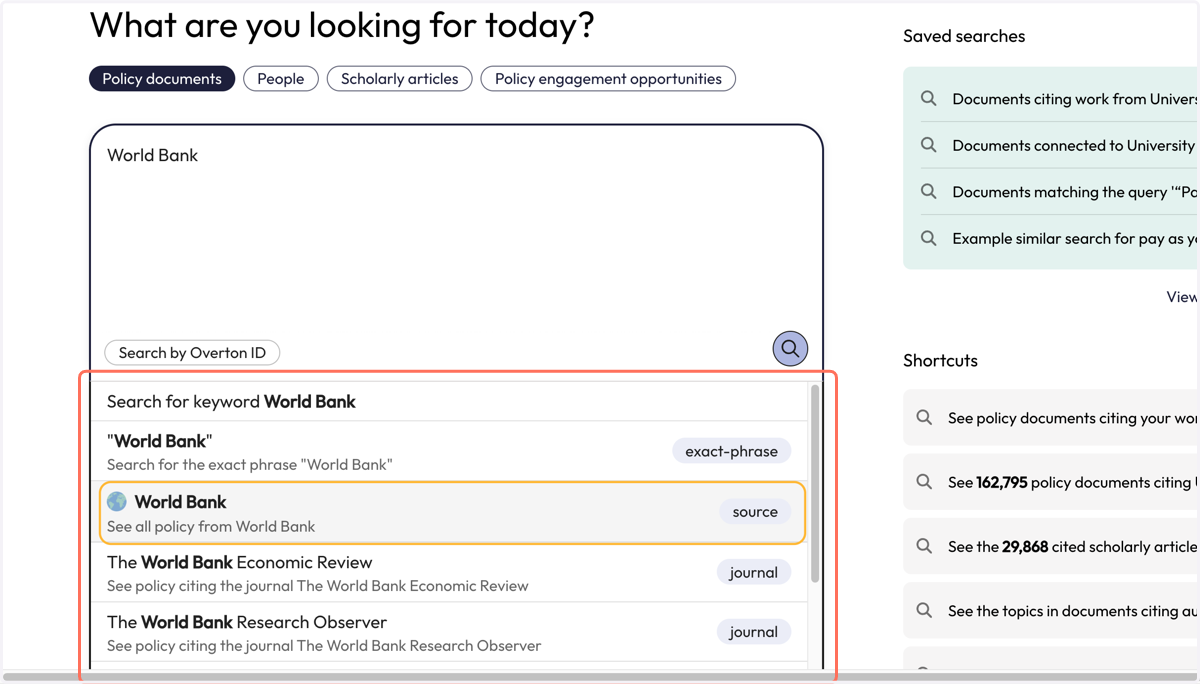This screenshot has width=1200, height=684.
Task: Open See the 29,868 cited scholarly articles shortcut
Action: (x=1051, y=546)
